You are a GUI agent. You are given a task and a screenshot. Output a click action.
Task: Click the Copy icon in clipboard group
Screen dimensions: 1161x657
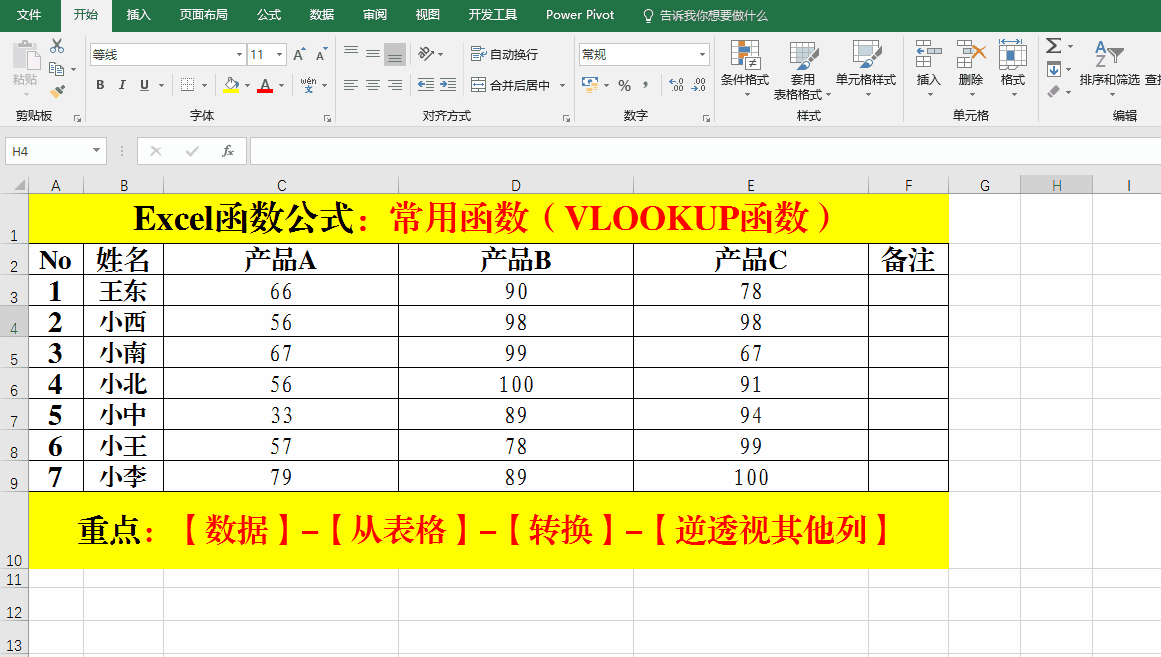pos(56,69)
